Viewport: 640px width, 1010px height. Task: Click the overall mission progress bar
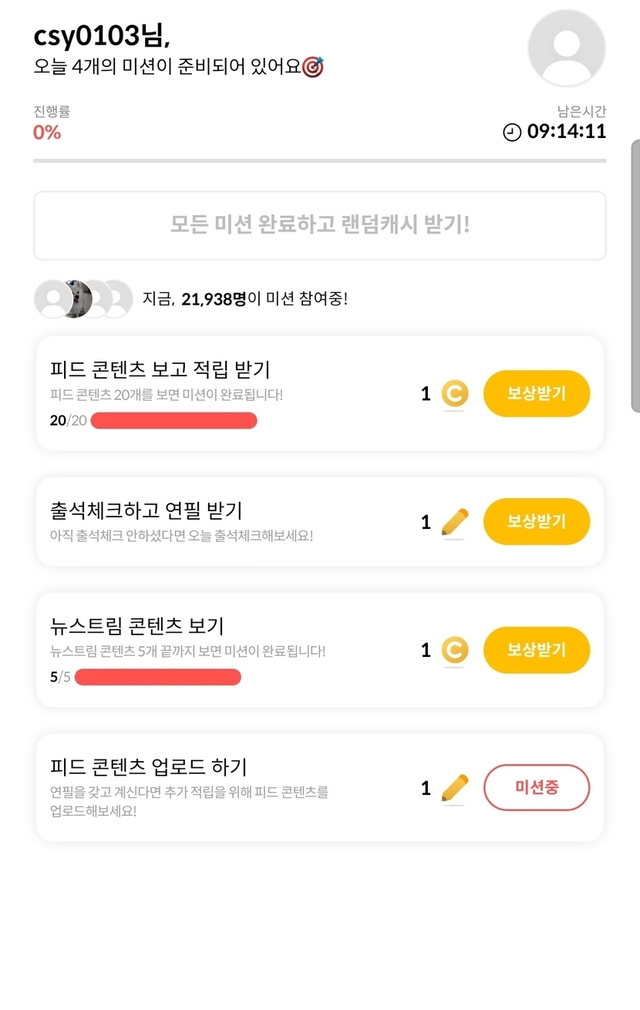tap(320, 160)
